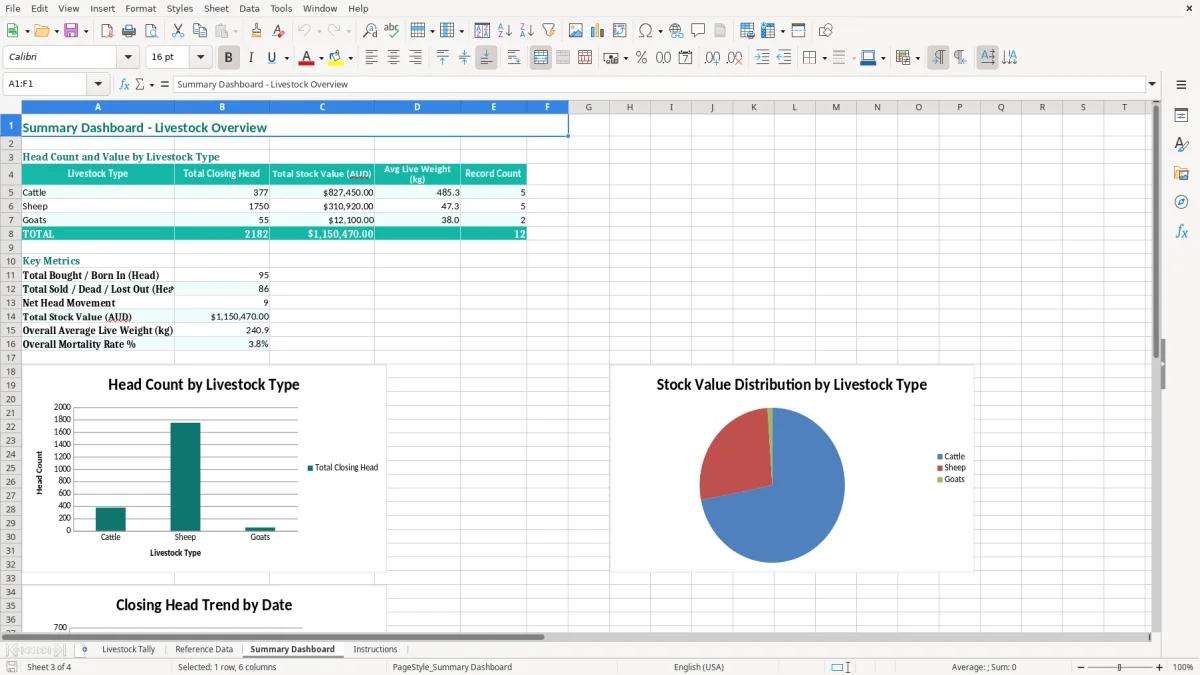Toggle Bold formatting
Screen dimensions: 1200x675
(x=228, y=58)
